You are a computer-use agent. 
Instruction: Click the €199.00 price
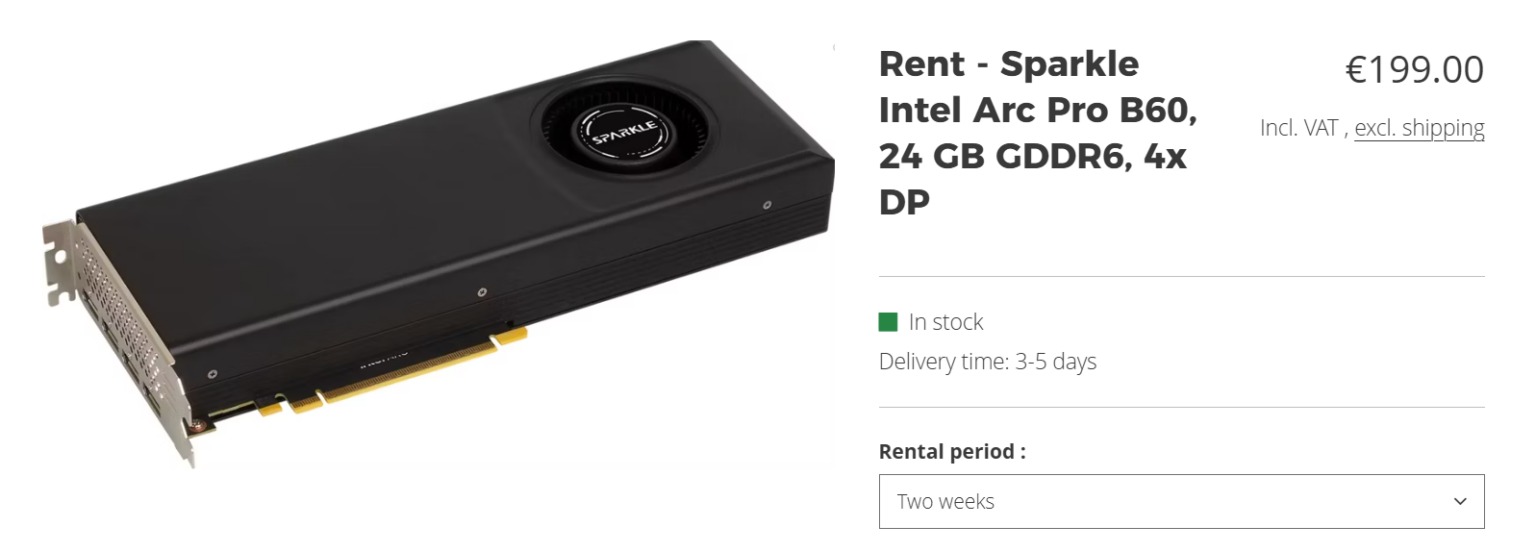coord(1414,70)
